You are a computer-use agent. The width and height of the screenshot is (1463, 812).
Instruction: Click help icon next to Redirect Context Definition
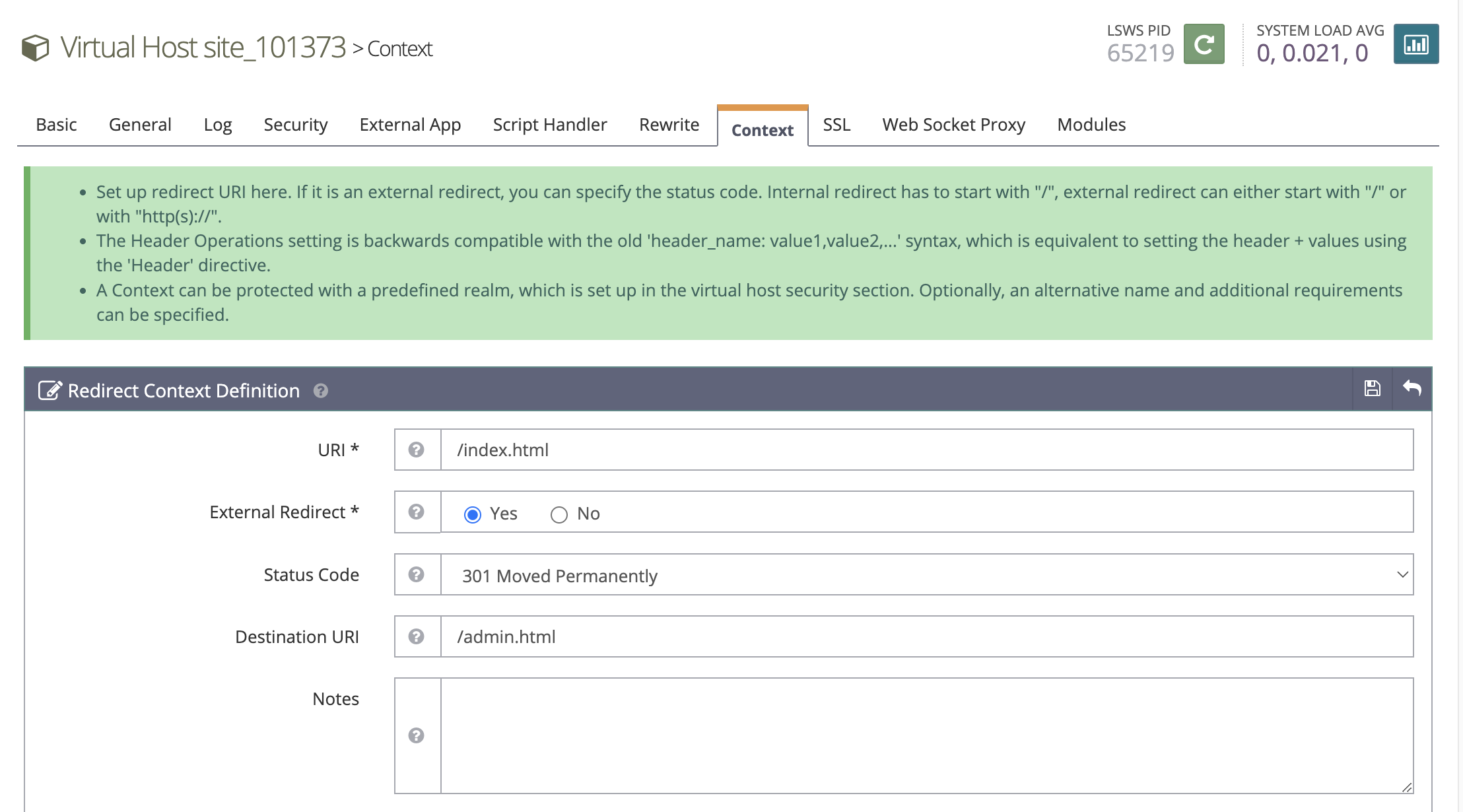click(x=321, y=391)
